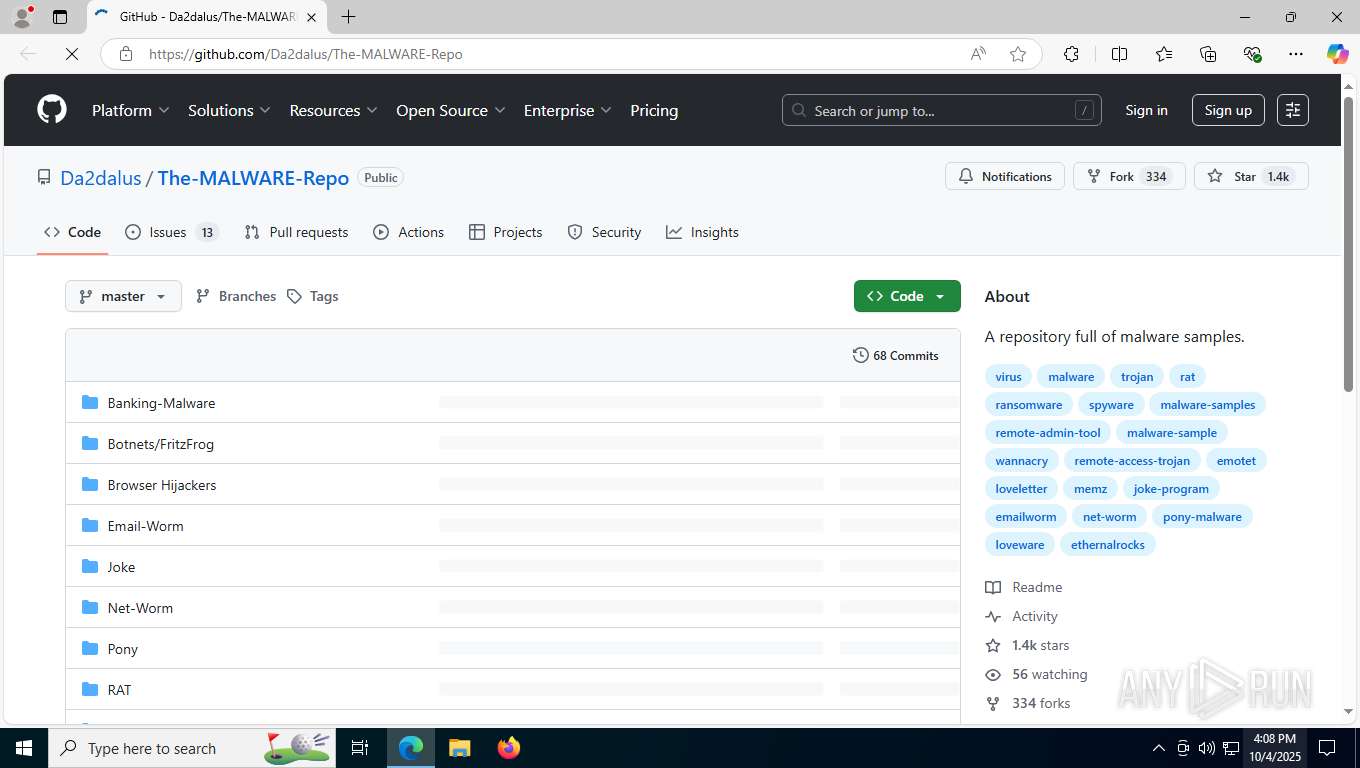Viewport: 1360px width, 768px height.
Task: Stop loading the page
Action: [72, 54]
